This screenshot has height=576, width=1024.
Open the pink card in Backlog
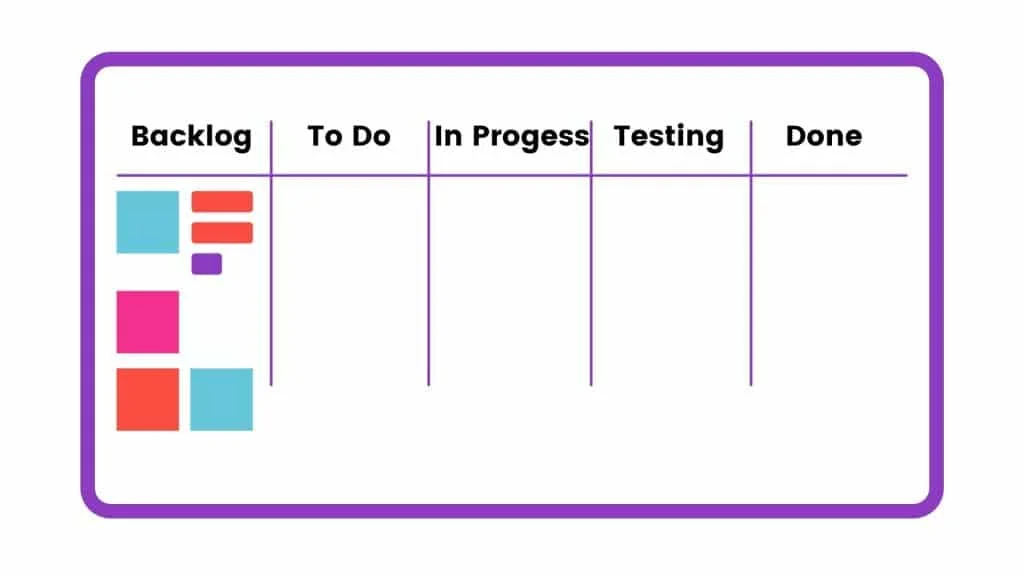click(148, 322)
